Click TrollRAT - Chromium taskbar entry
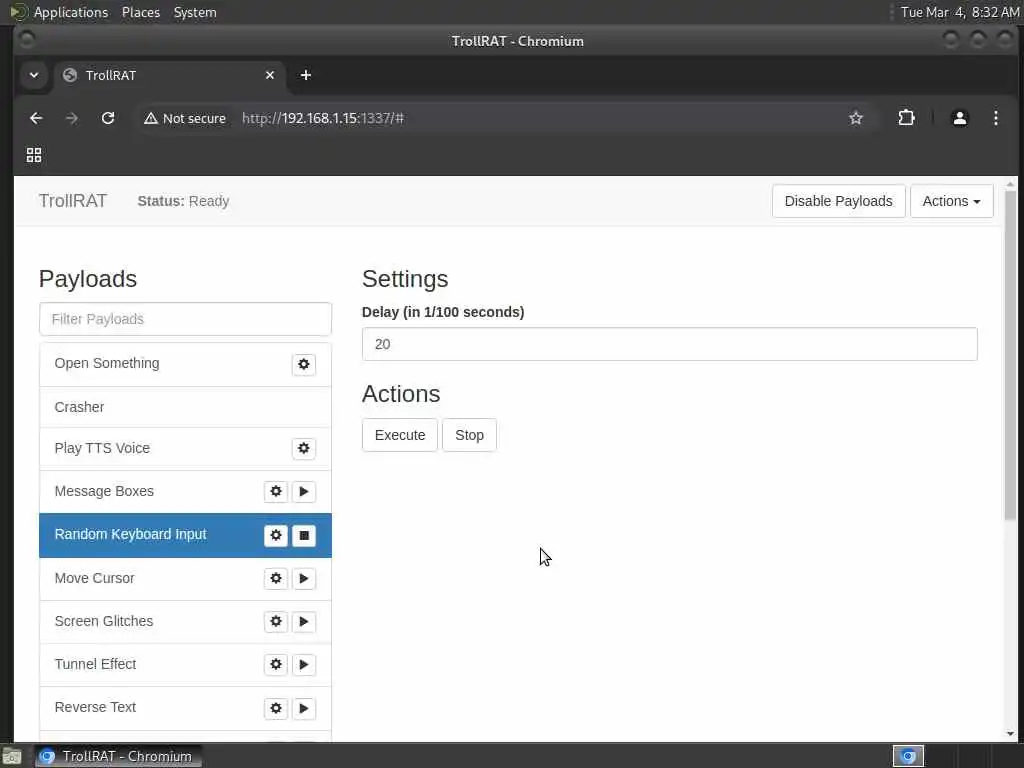 (x=119, y=756)
